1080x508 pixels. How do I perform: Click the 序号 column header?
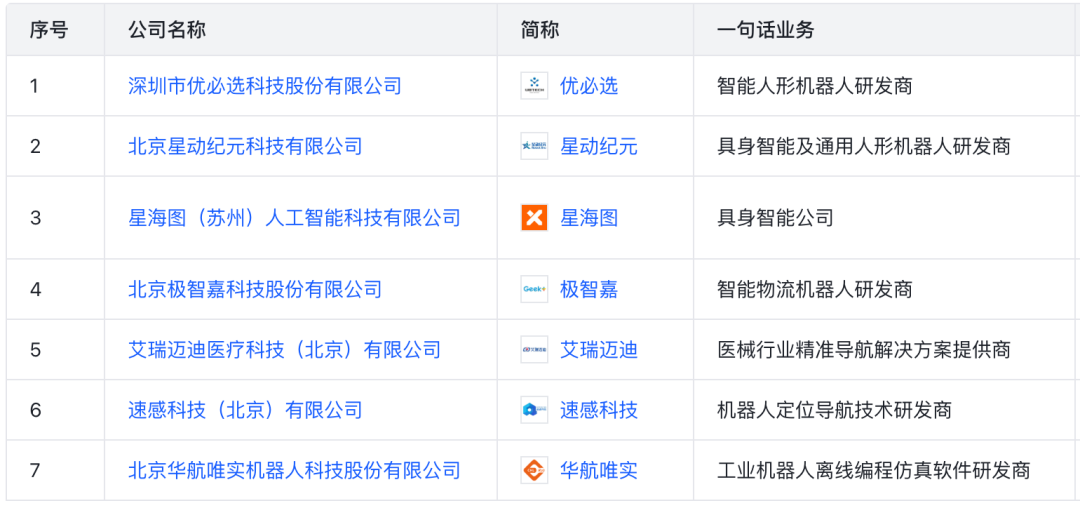coord(49,30)
